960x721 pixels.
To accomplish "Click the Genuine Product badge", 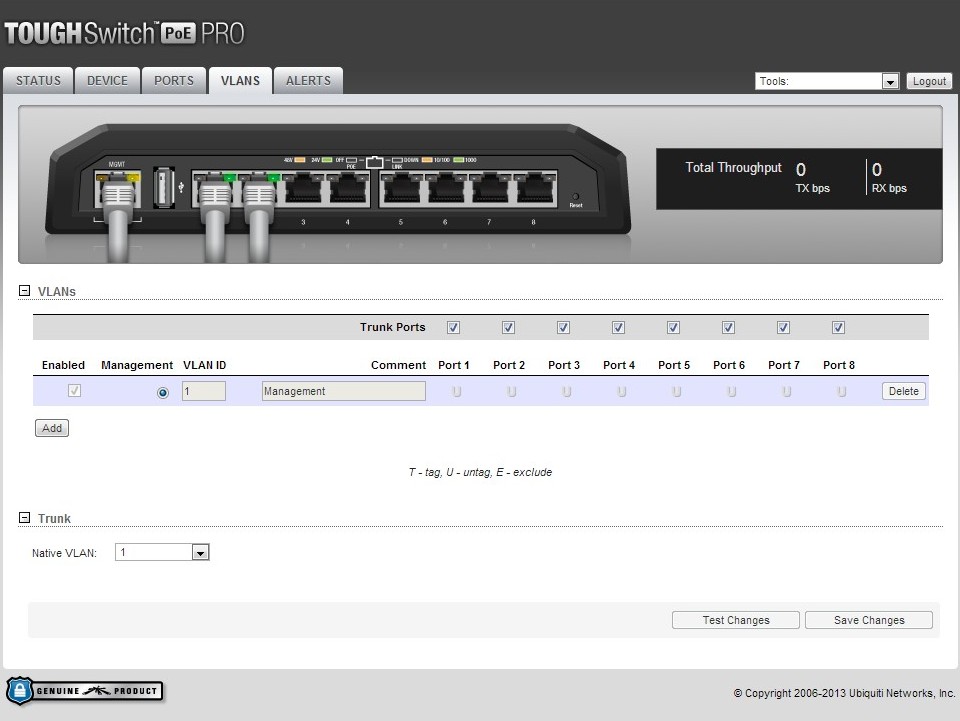I will tap(85, 691).
